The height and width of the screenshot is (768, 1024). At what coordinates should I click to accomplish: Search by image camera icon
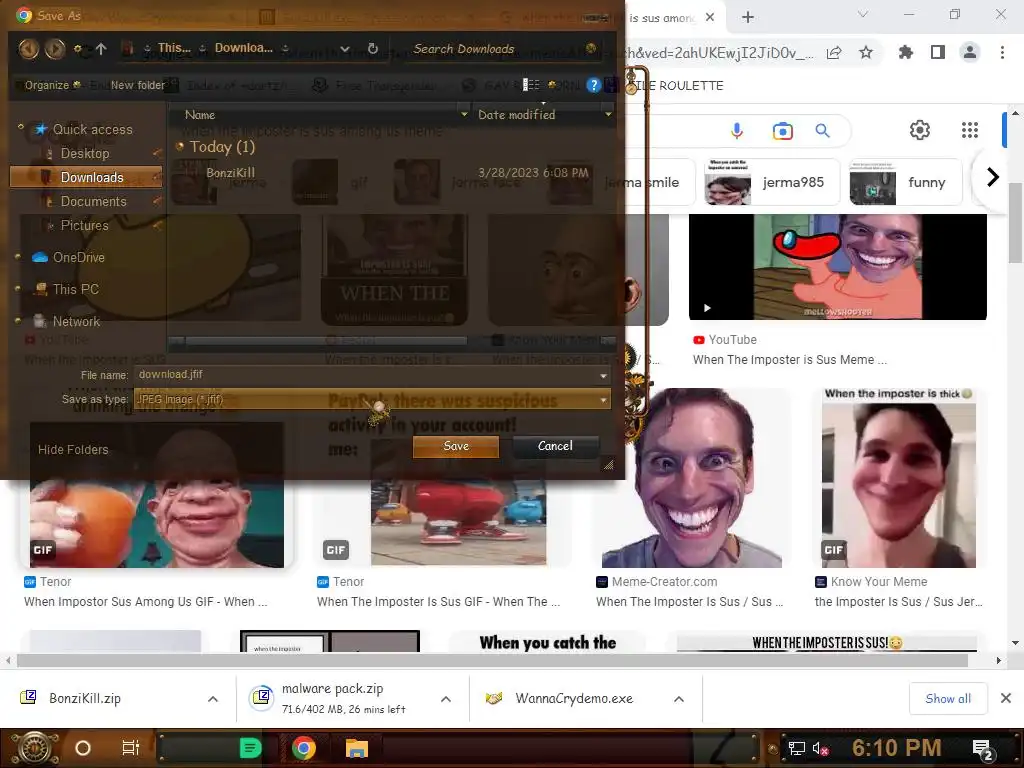point(782,131)
